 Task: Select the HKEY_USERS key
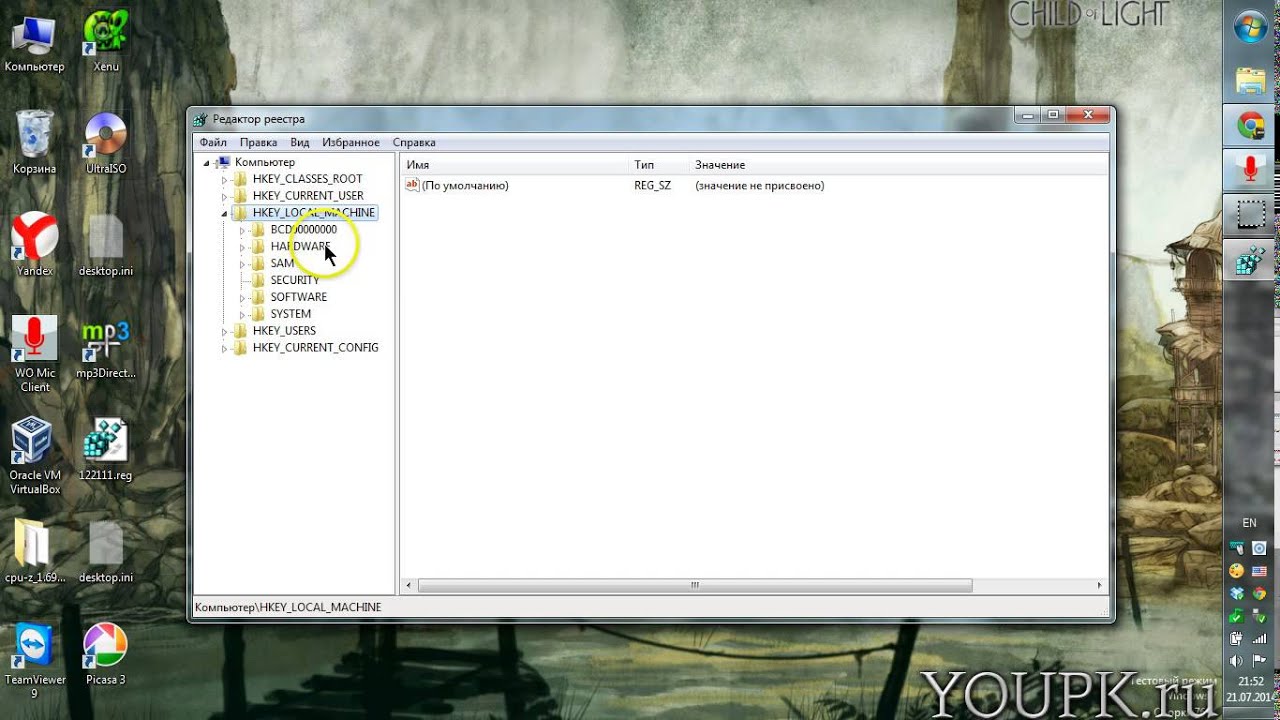coord(284,331)
